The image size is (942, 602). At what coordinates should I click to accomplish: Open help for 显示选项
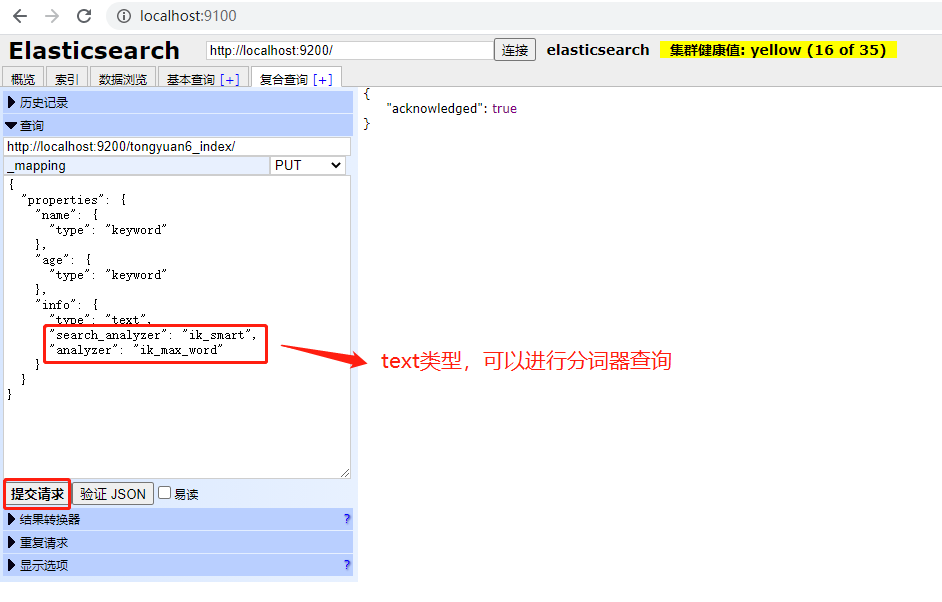click(x=347, y=565)
